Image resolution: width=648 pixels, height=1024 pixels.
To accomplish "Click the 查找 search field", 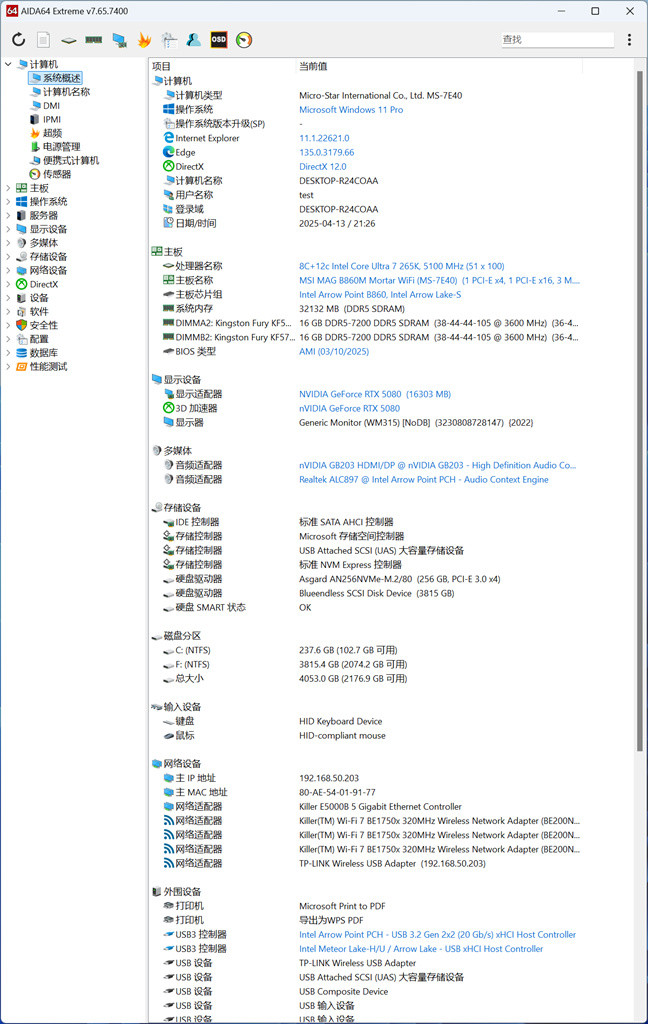I will (x=557, y=40).
